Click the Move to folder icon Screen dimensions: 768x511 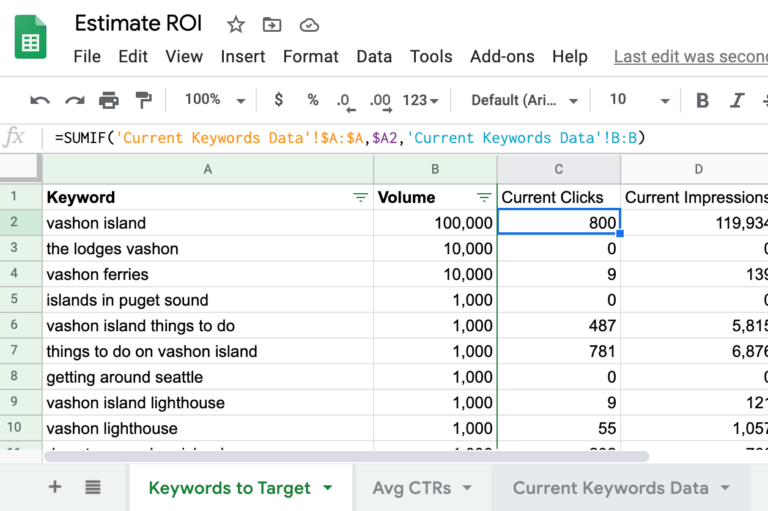(271, 25)
